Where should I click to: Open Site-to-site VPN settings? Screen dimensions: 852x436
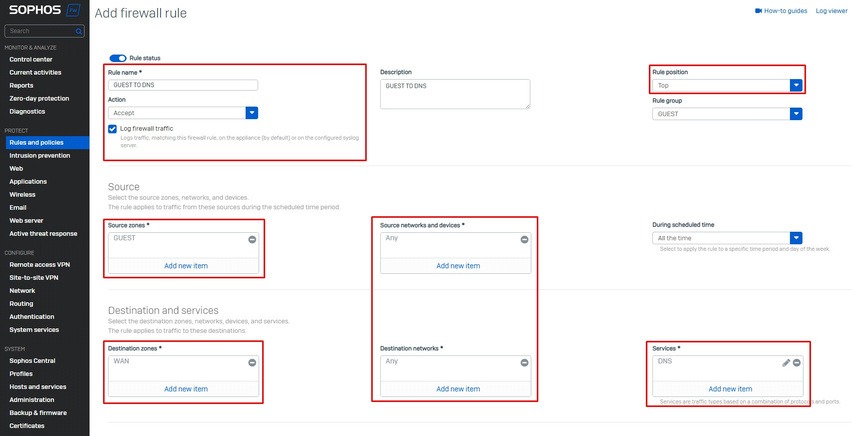34,278
